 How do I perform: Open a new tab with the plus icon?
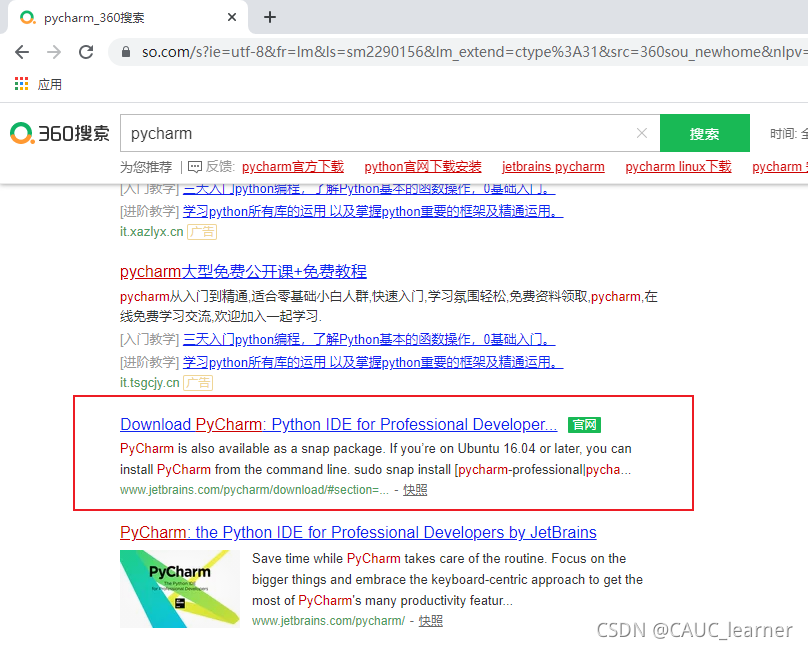270,17
